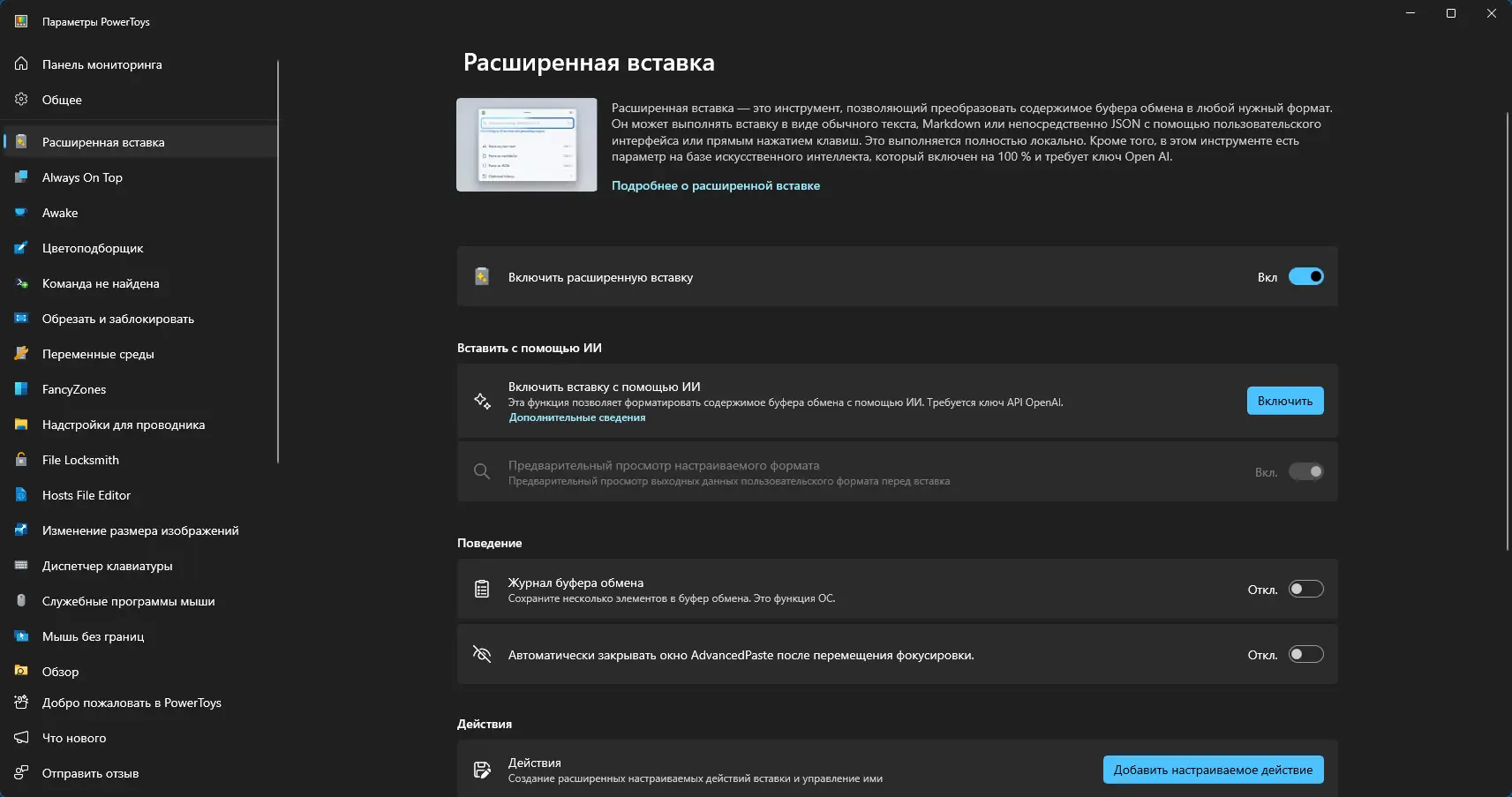Click the File Locksmith padlock icon

(x=21, y=460)
